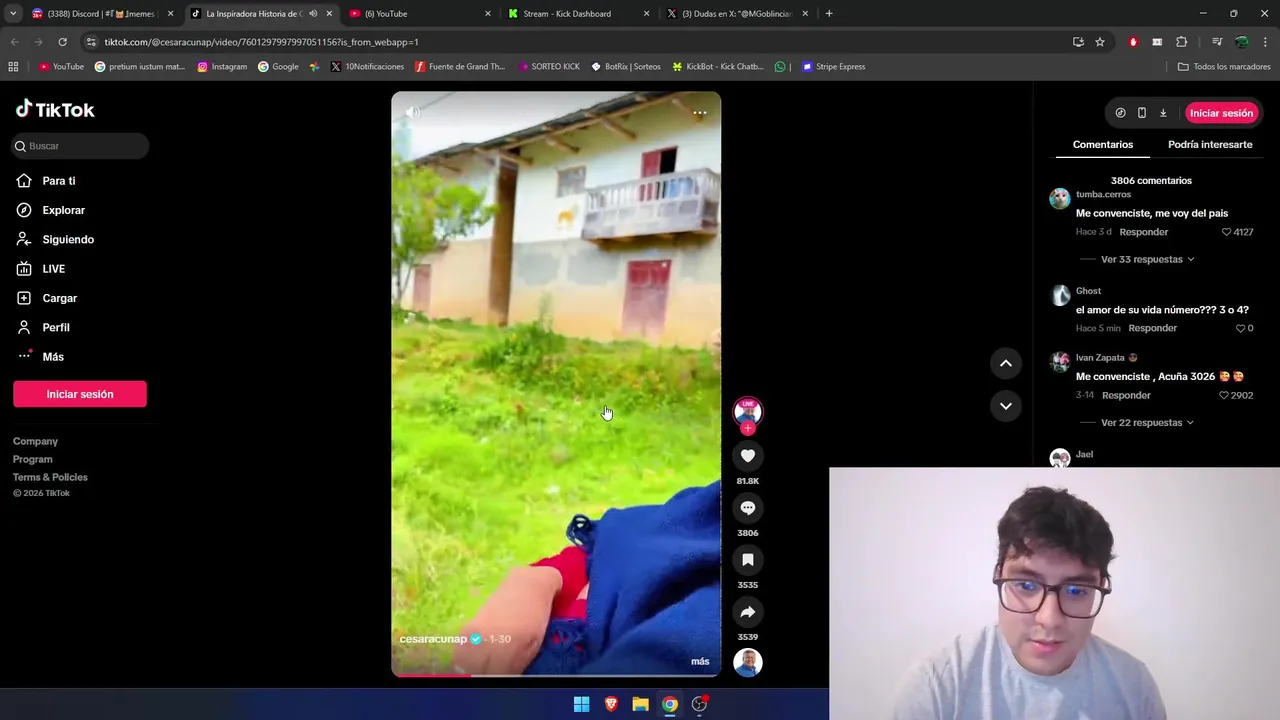The width and height of the screenshot is (1280, 720).
Task: Click the get coins icon in header
Action: pos(1120,113)
